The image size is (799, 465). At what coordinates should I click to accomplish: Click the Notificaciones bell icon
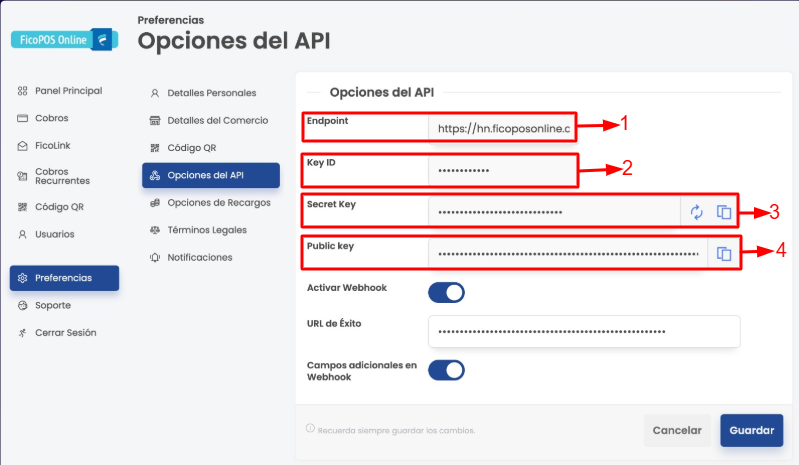point(155,258)
